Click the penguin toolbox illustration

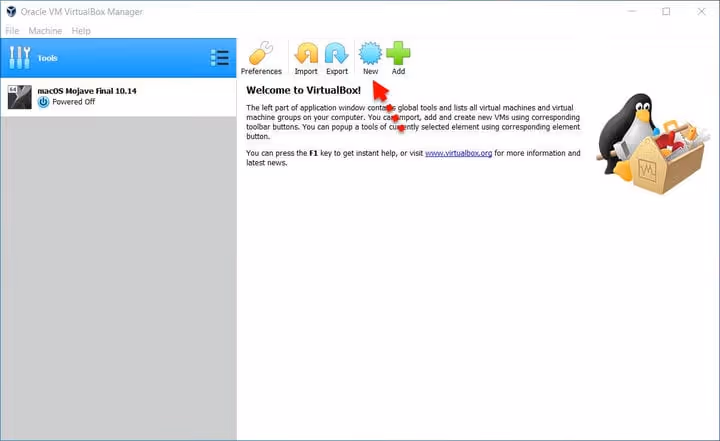click(651, 144)
